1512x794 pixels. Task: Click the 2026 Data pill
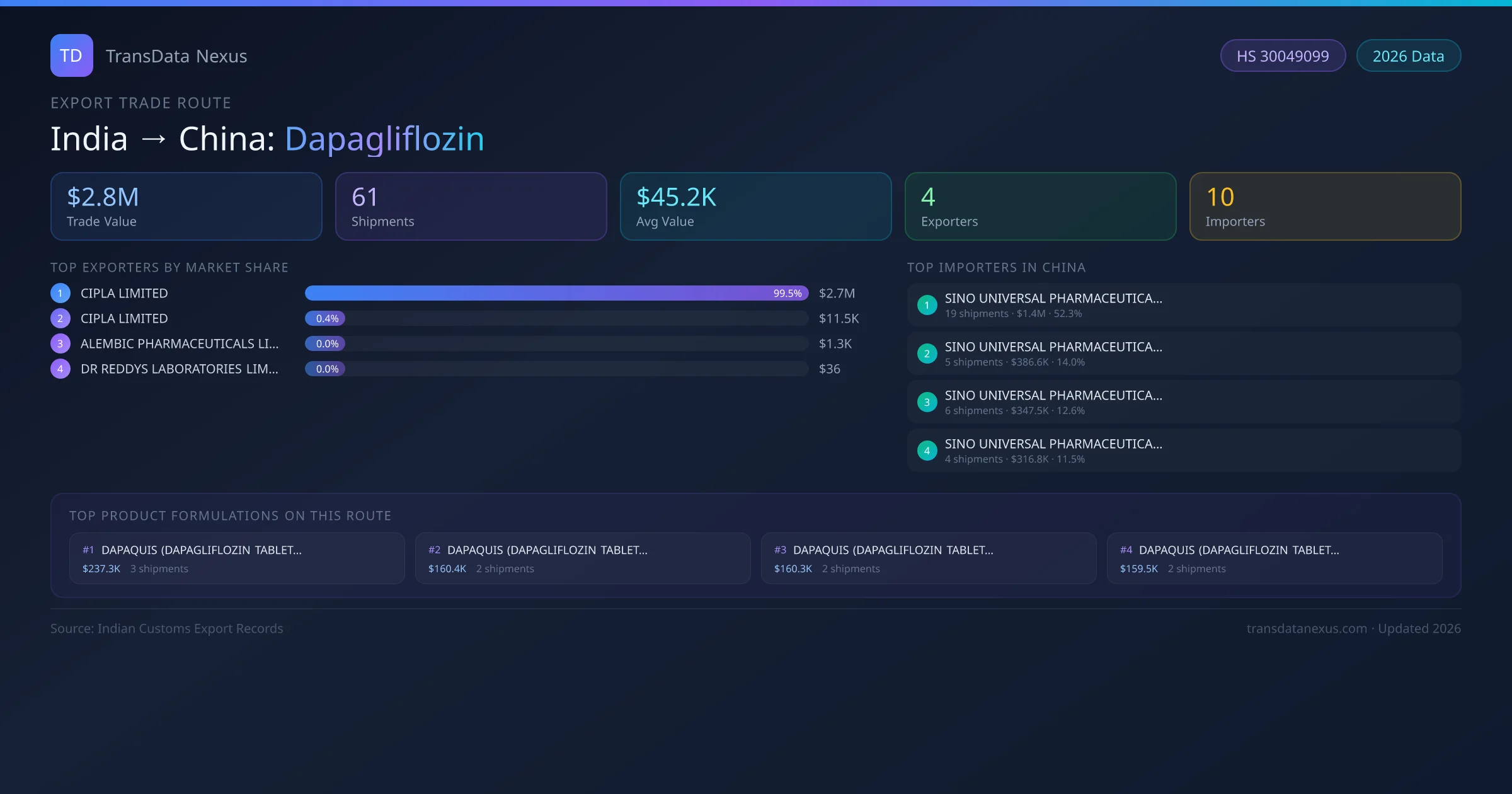[x=1408, y=56]
